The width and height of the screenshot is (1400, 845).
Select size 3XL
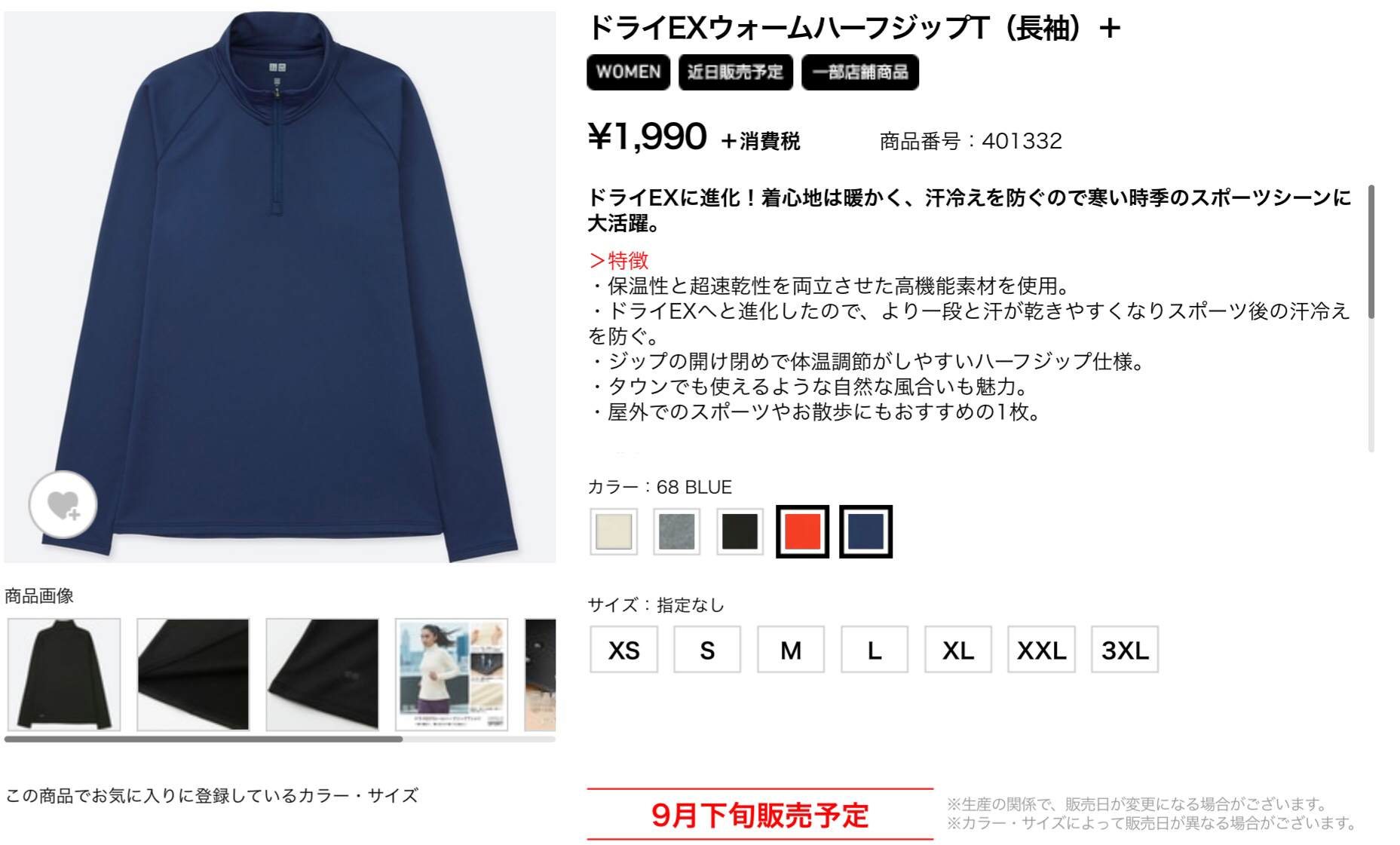[x=1125, y=649]
